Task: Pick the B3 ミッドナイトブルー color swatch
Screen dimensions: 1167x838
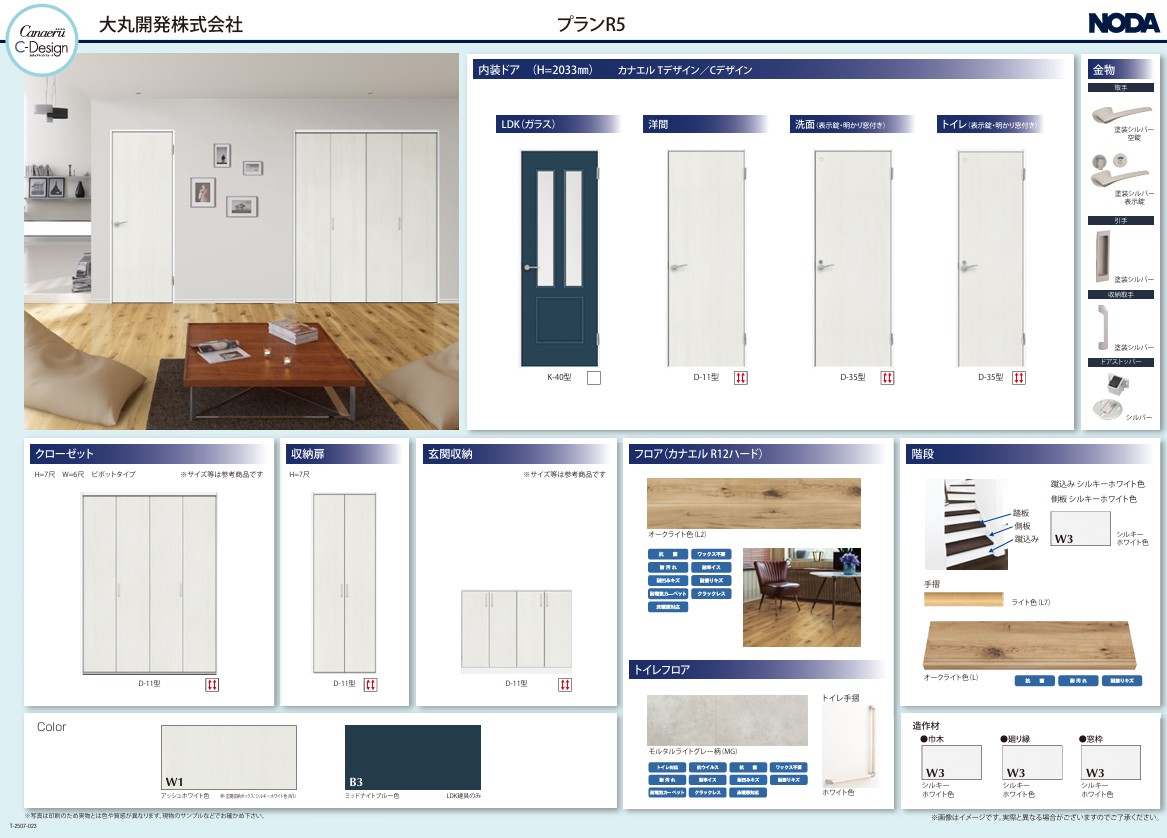Action: [x=412, y=757]
